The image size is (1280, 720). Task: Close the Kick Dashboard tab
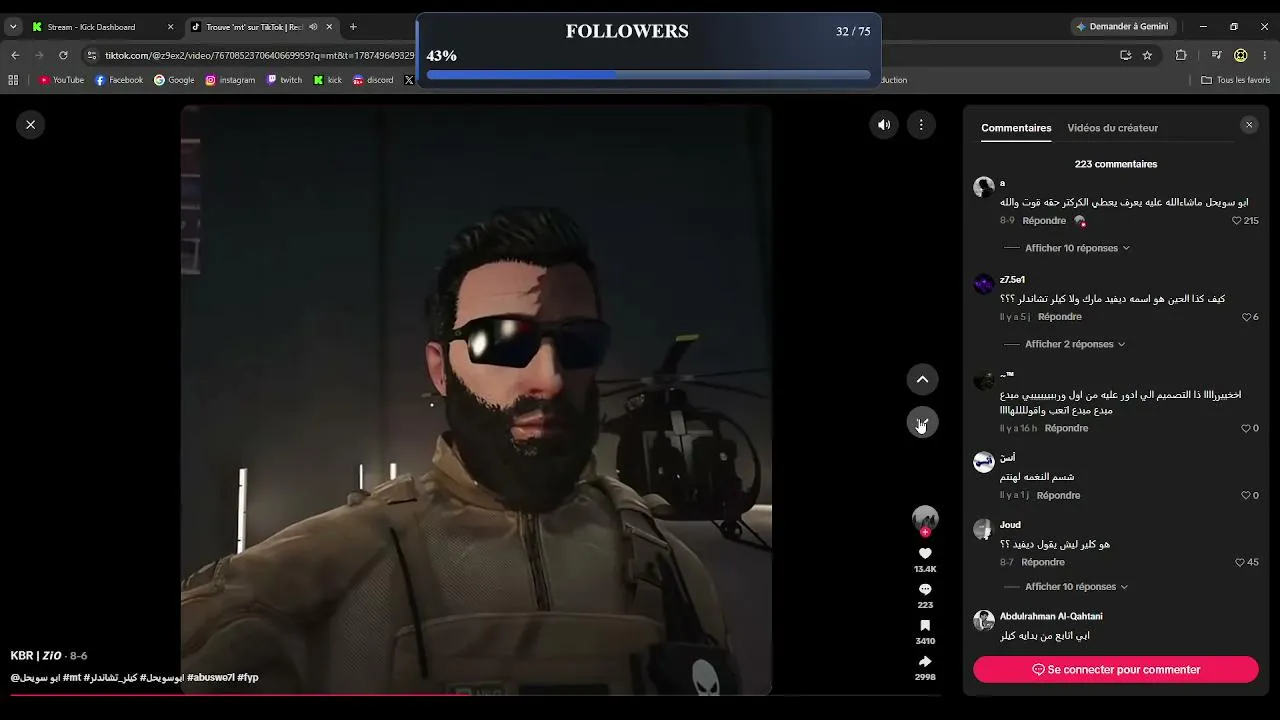[x=170, y=27]
